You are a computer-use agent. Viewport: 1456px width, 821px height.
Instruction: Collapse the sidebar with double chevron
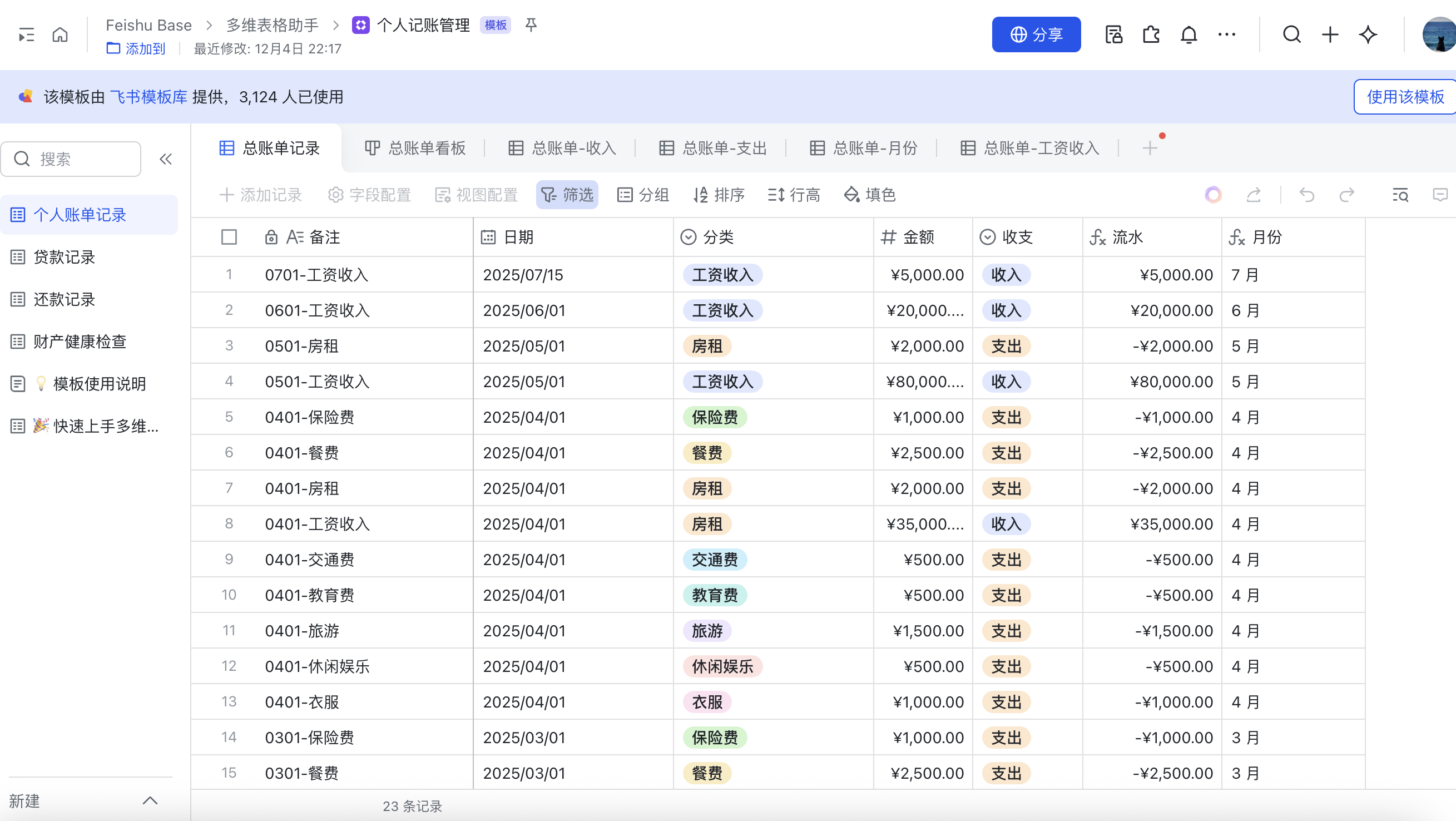tap(166, 159)
